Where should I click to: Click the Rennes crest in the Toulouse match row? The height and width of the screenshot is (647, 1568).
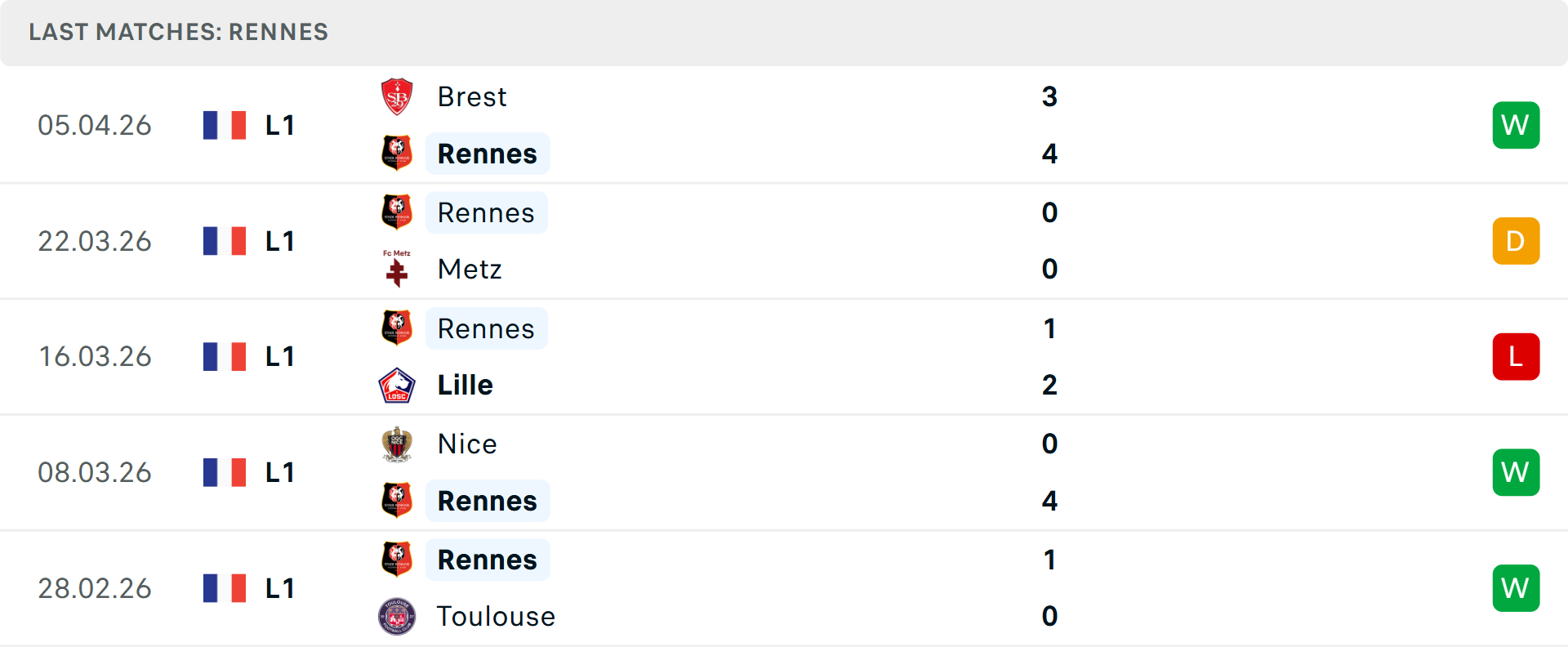click(x=397, y=559)
